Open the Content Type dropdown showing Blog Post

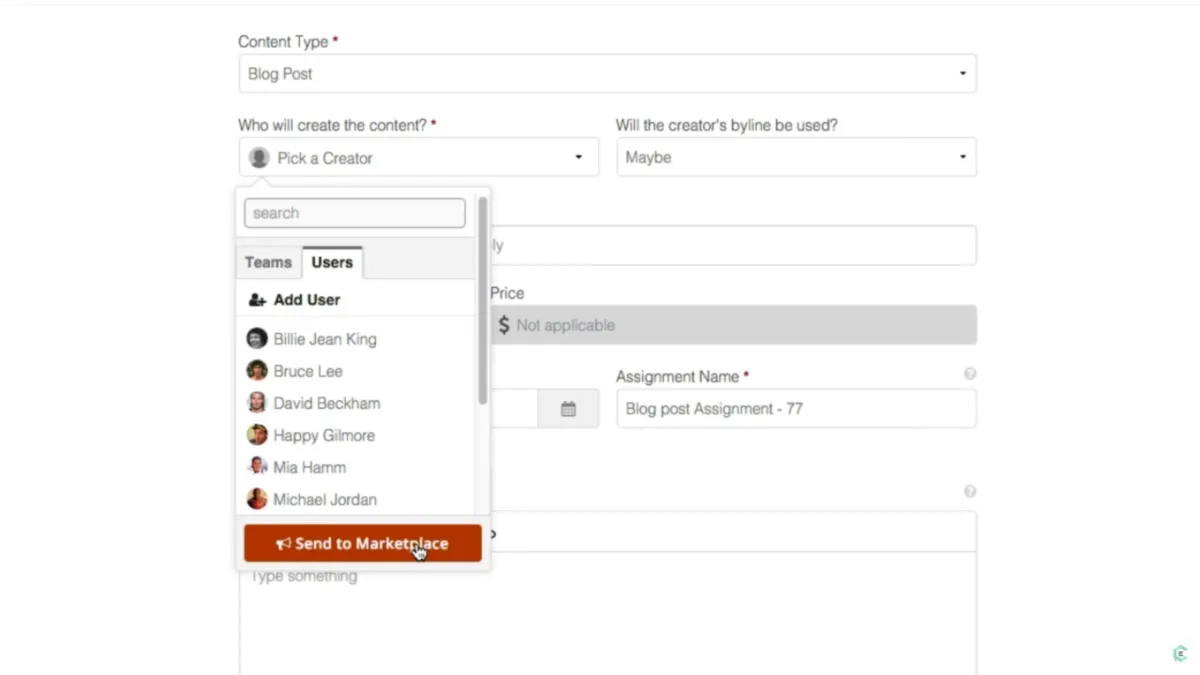(x=607, y=74)
